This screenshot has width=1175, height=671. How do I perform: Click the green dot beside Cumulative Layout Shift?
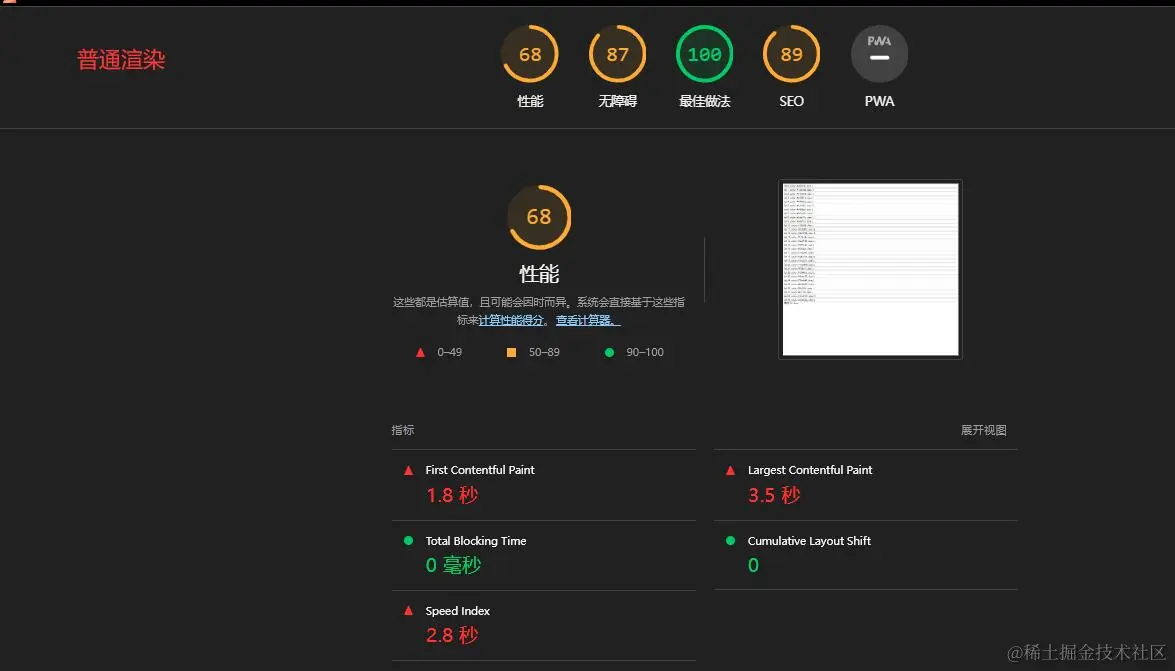[x=731, y=541]
